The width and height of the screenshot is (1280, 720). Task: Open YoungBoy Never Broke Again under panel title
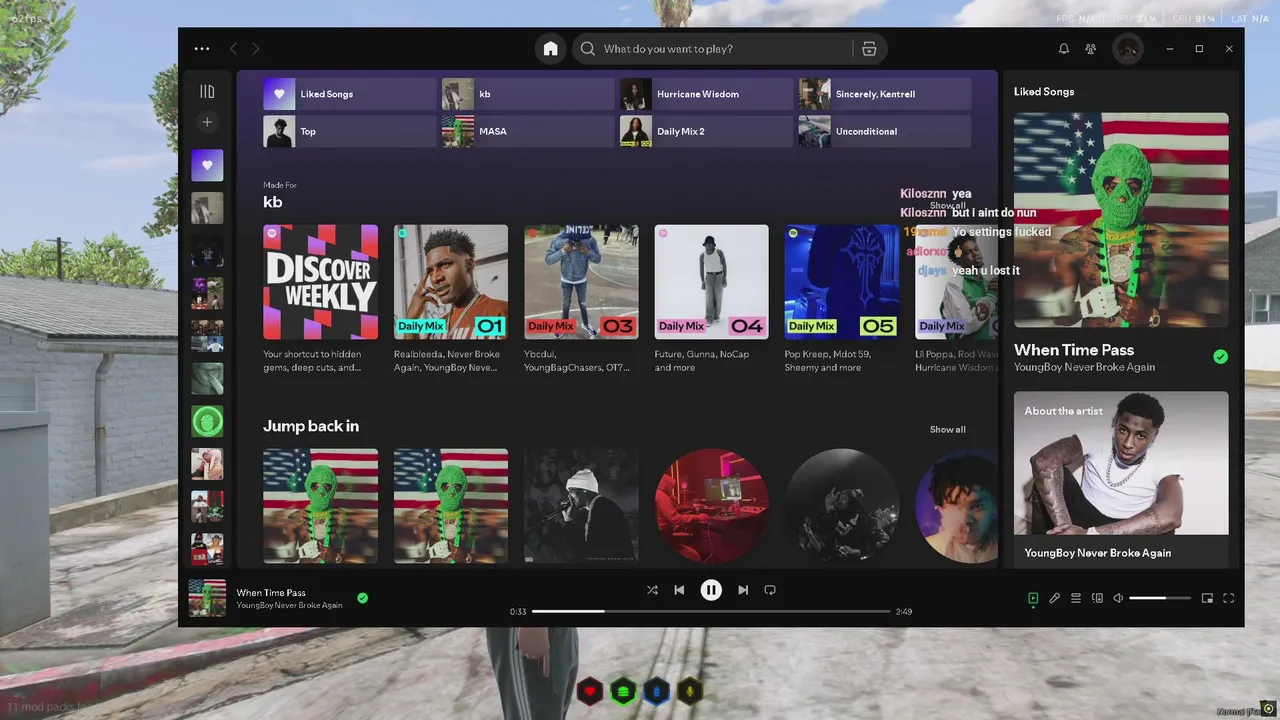[x=1084, y=367]
